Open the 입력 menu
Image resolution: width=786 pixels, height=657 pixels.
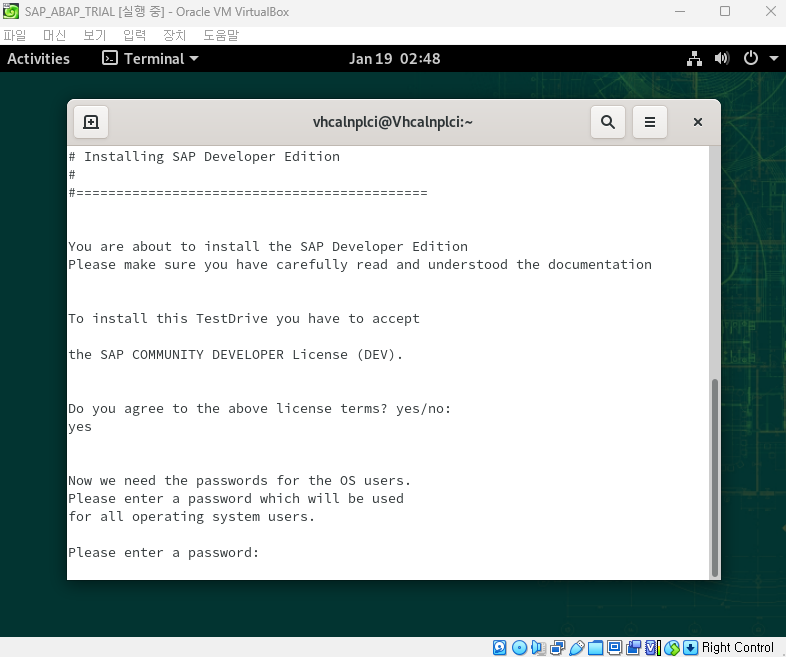(x=134, y=35)
